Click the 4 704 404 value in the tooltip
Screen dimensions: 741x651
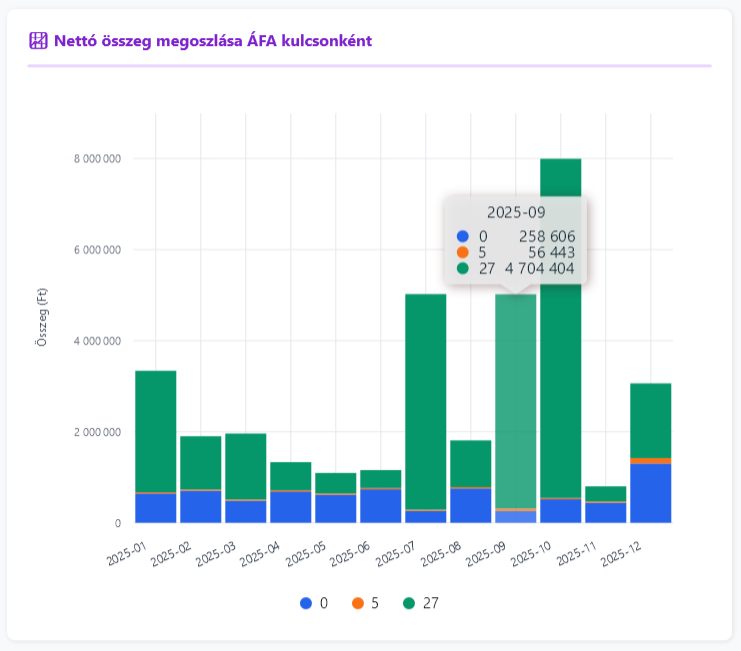[x=539, y=268]
